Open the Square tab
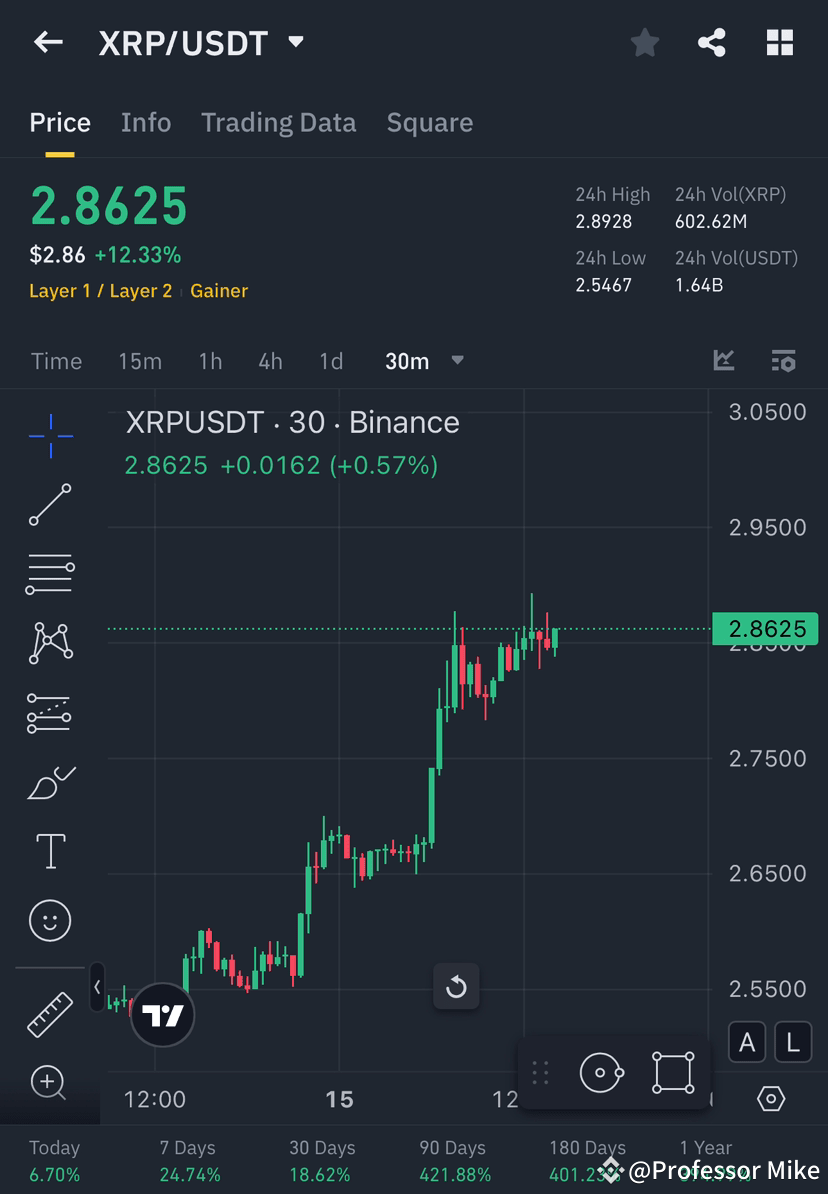This screenshot has height=1194, width=828. [429, 122]
